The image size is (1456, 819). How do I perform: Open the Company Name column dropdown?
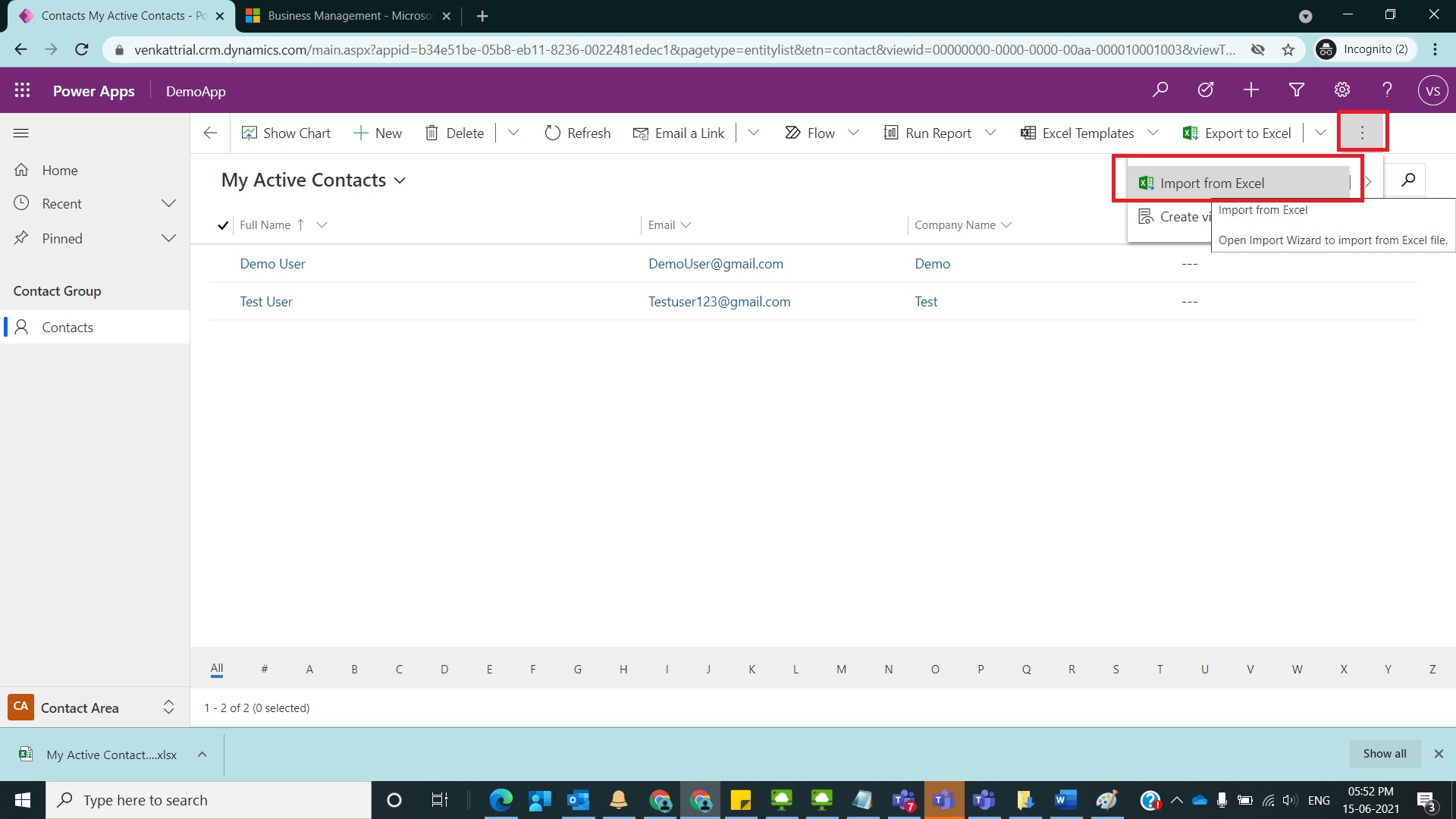(1007, 224)
